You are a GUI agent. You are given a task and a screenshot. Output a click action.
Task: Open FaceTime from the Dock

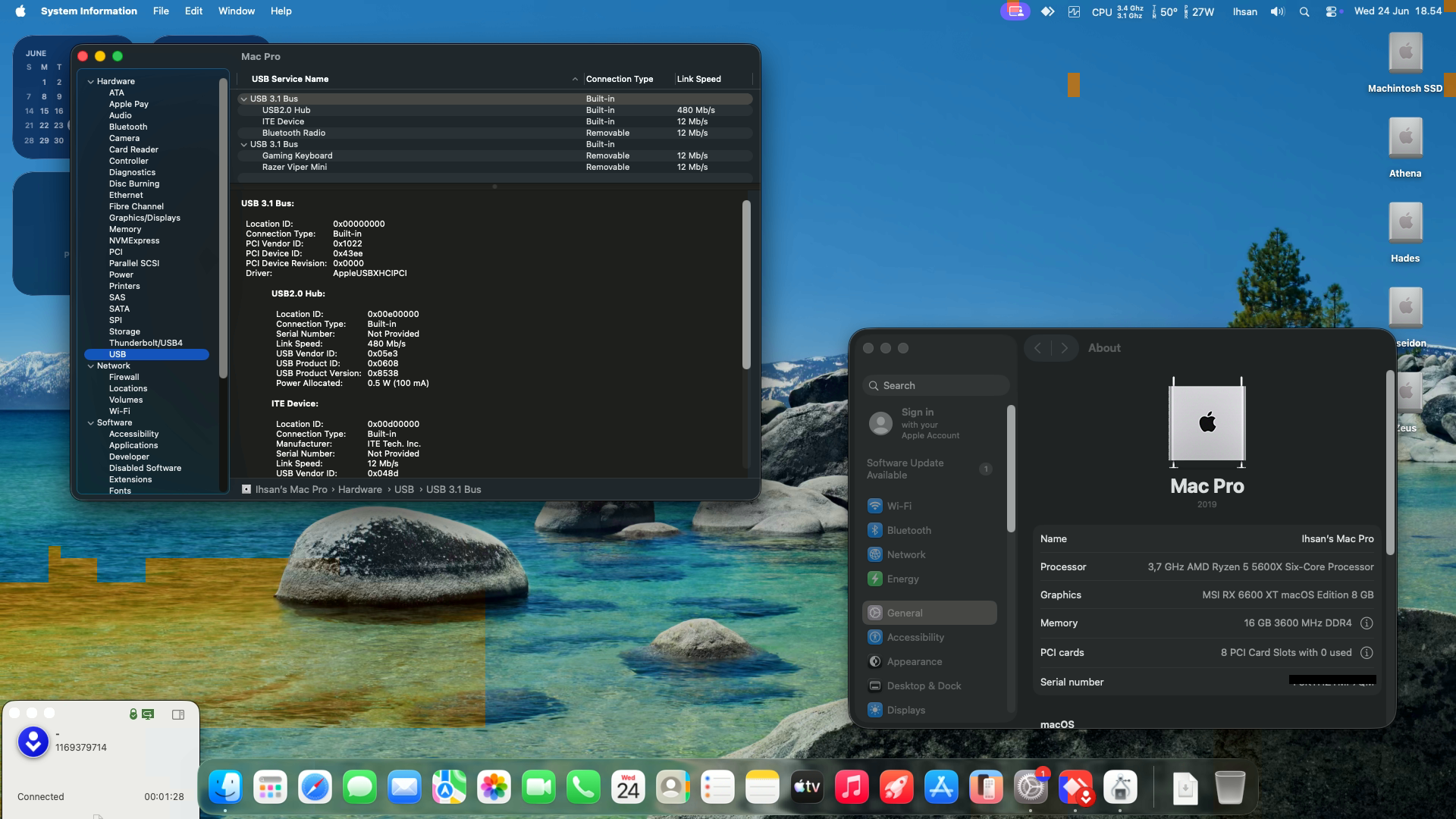tap(538, 788)
